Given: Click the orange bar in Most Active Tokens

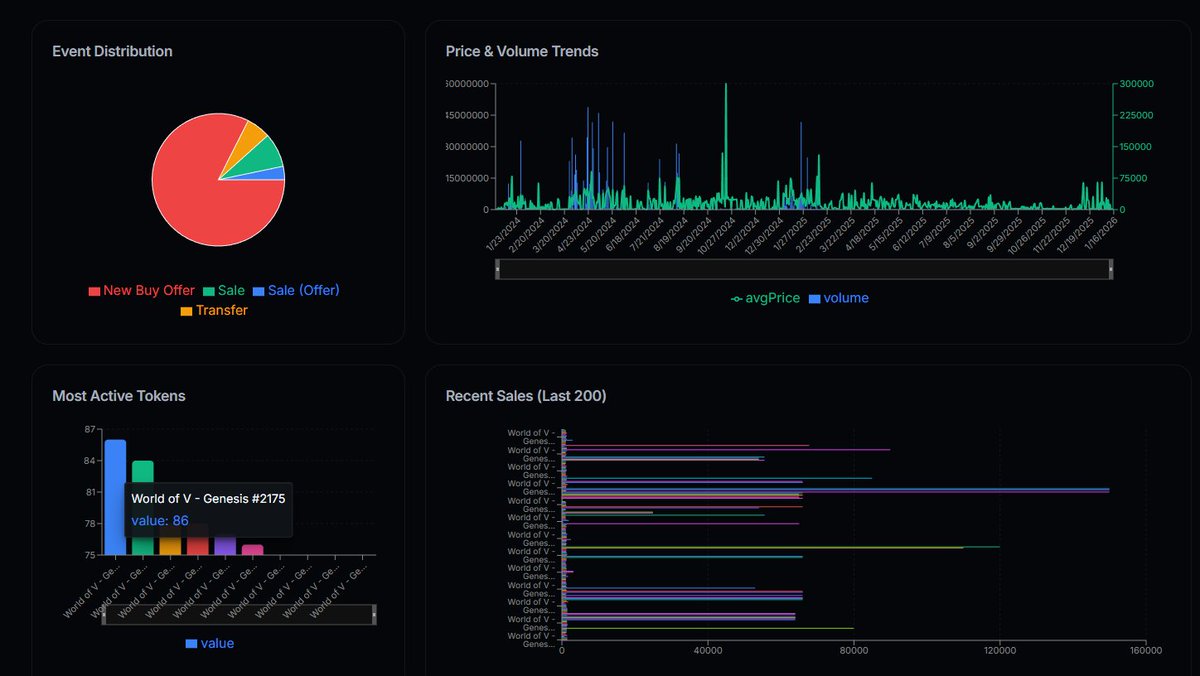Looking at the screenshot, I should click(x=170, y=546).
